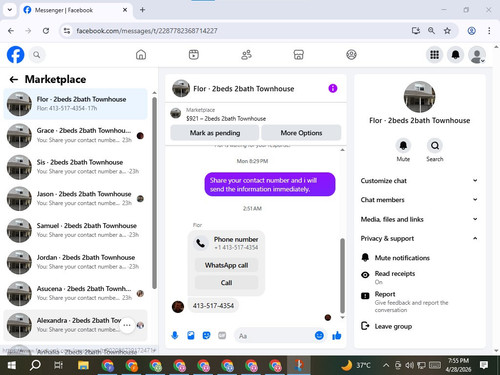The width and height of the screenshot is (500, 375).
Task: Click the chat list scrollbar
Action: tap(154, 193)
